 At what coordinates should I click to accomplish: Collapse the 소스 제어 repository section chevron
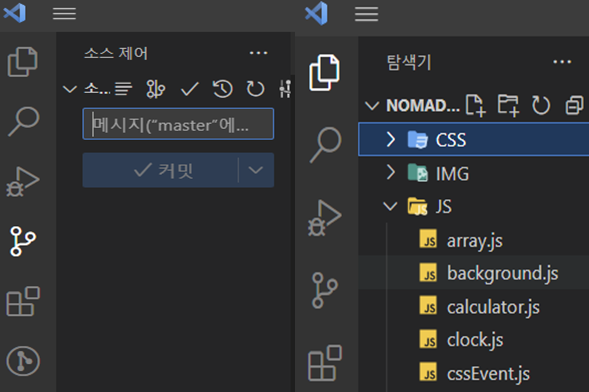point(70,89)
